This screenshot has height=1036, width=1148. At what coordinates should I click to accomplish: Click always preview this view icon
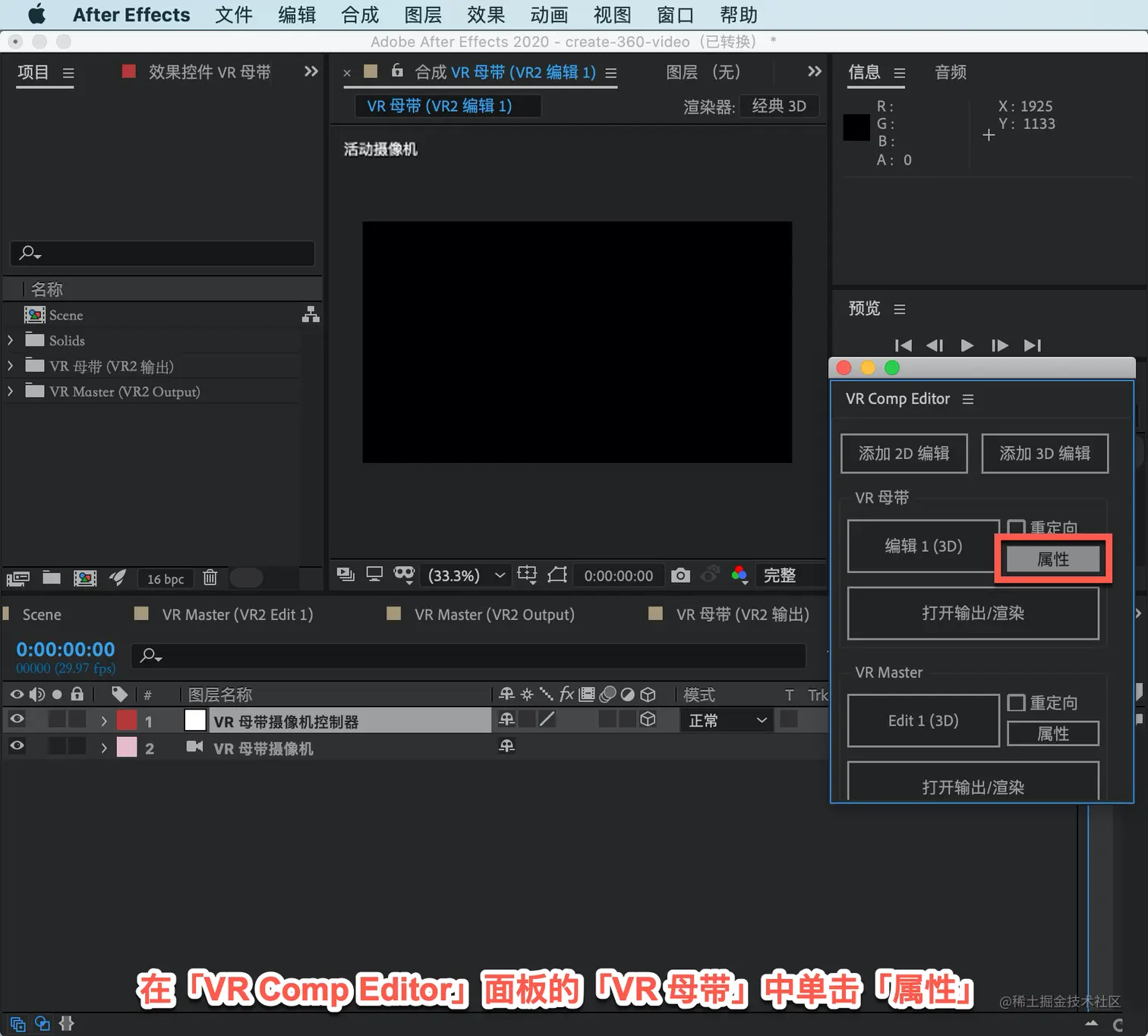pos(345,575)
